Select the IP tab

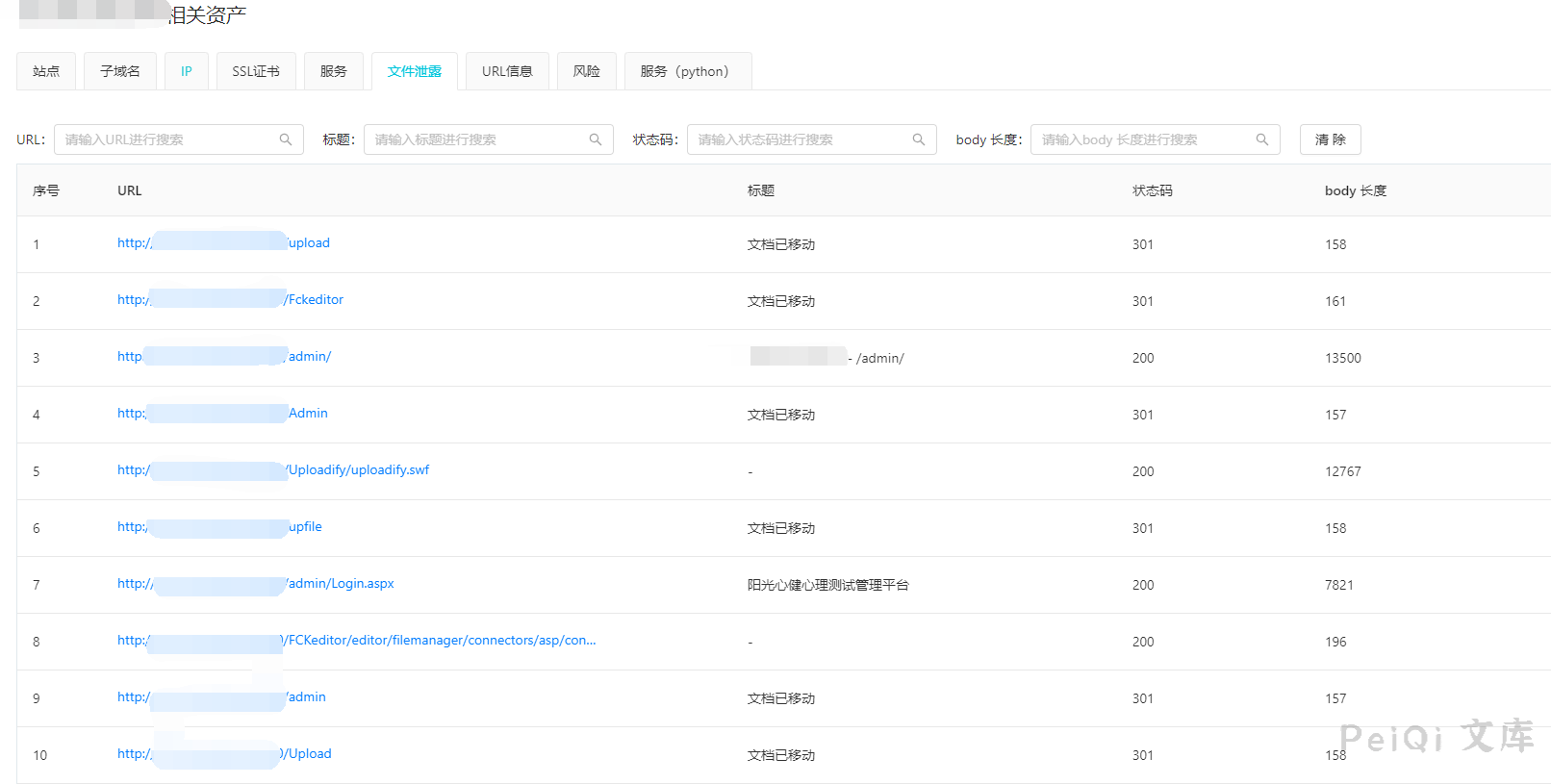coord(187,71)
